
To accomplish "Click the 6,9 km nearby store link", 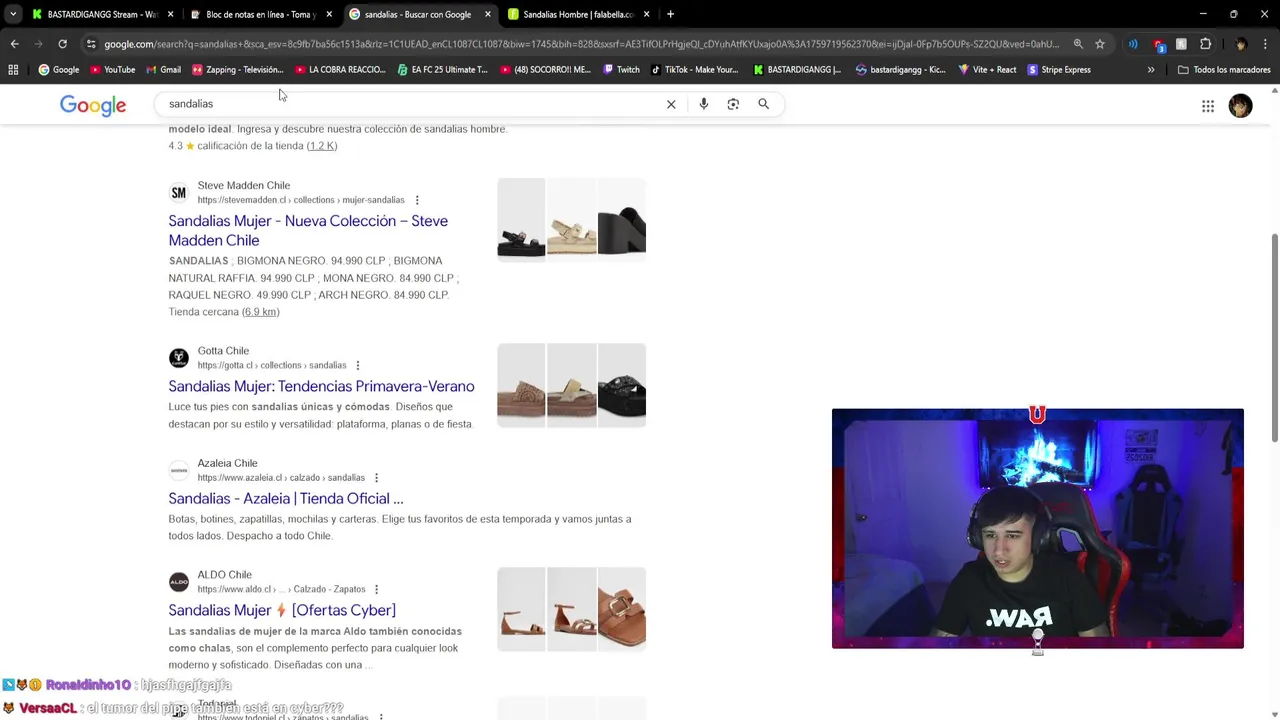I will pos(260,312).
